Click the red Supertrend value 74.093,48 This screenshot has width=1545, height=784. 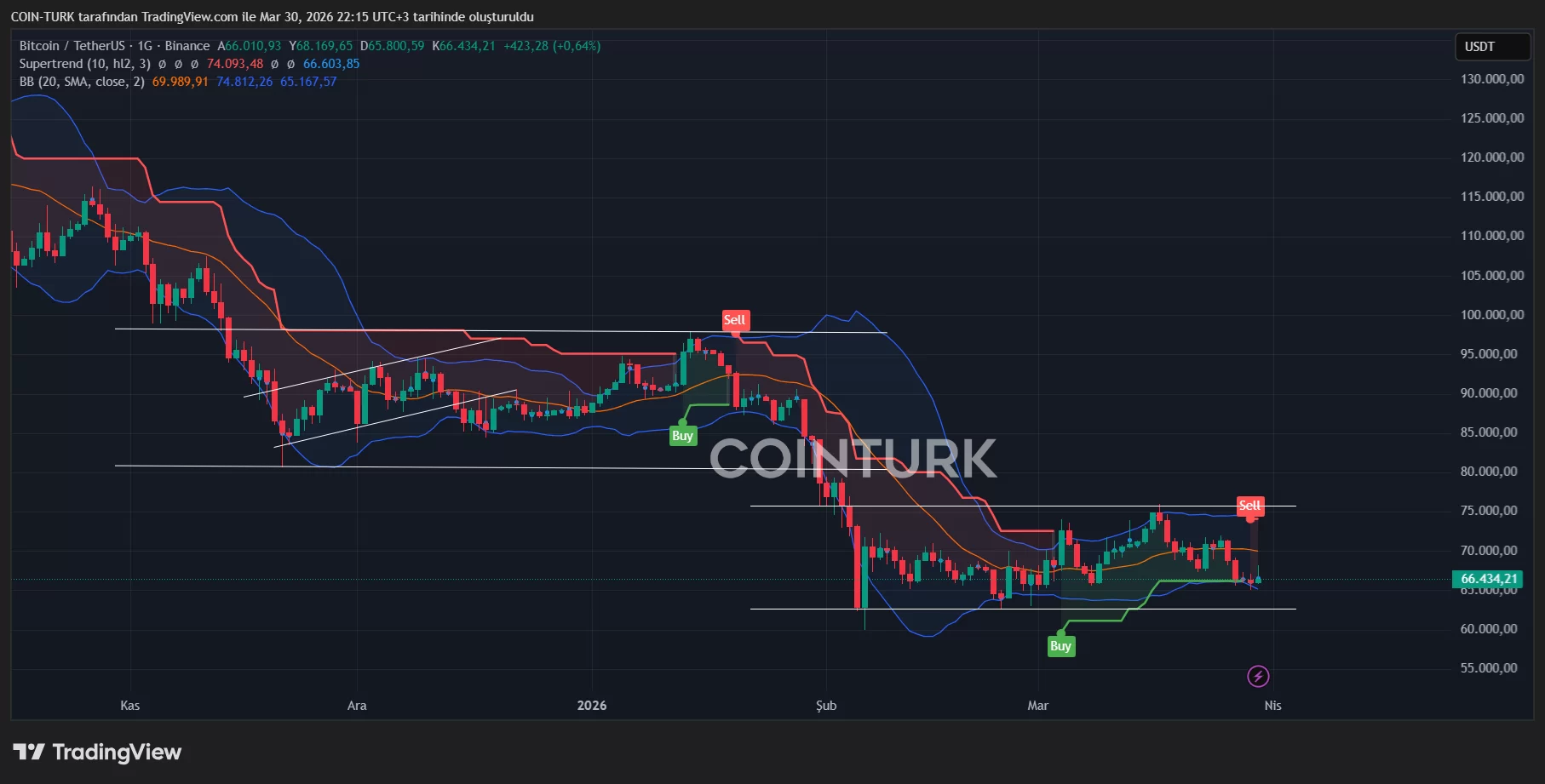(x=235, y=64)
